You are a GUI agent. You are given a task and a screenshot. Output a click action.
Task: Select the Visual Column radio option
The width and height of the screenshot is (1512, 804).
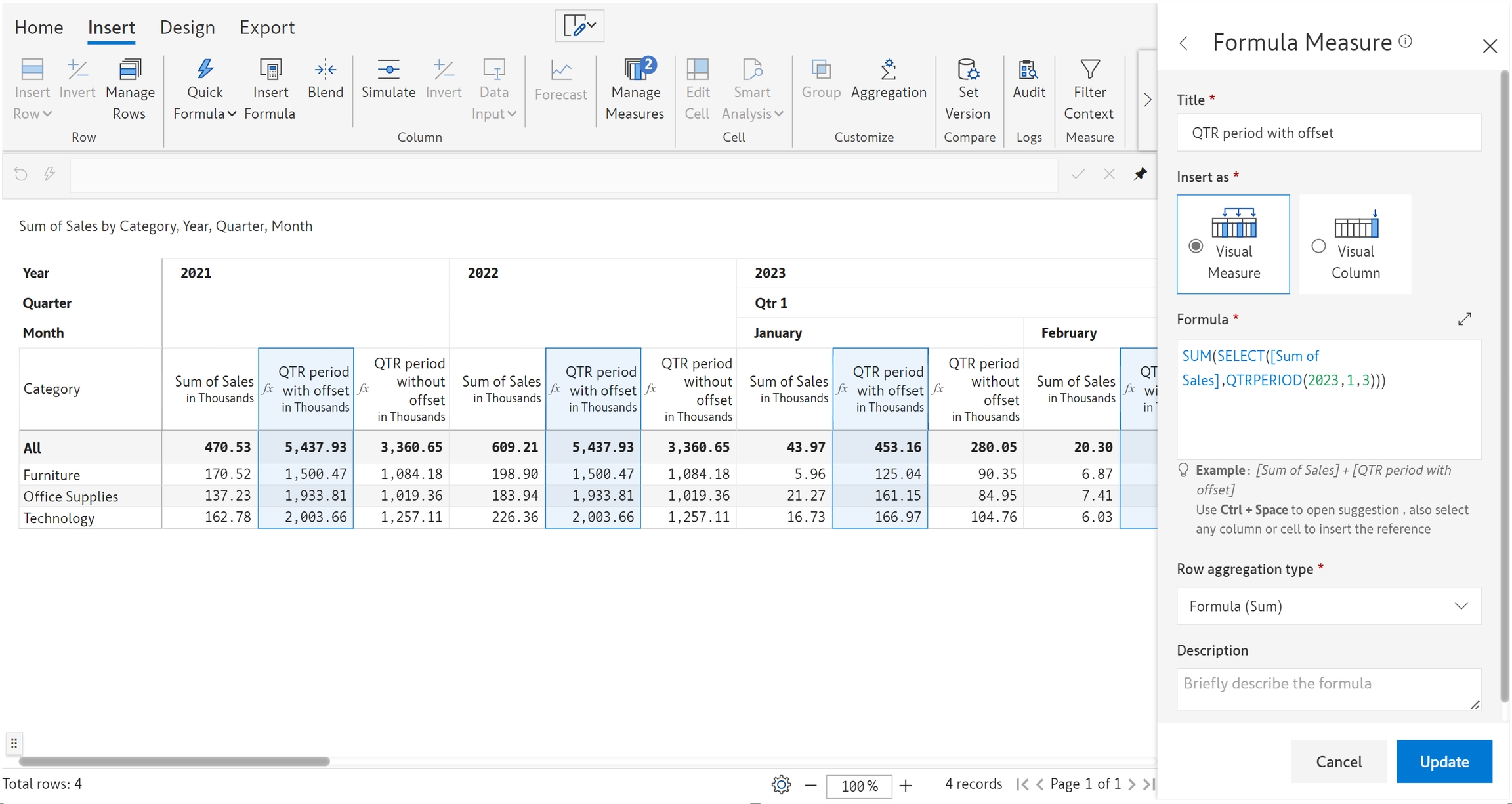coord(1318,246)
